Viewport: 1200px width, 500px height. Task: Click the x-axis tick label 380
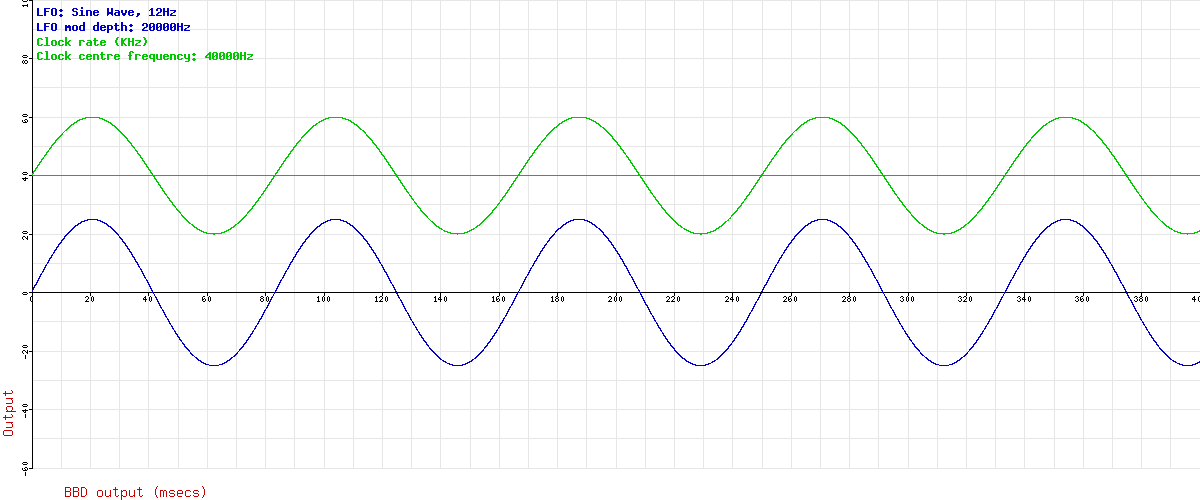point(1141,299)
